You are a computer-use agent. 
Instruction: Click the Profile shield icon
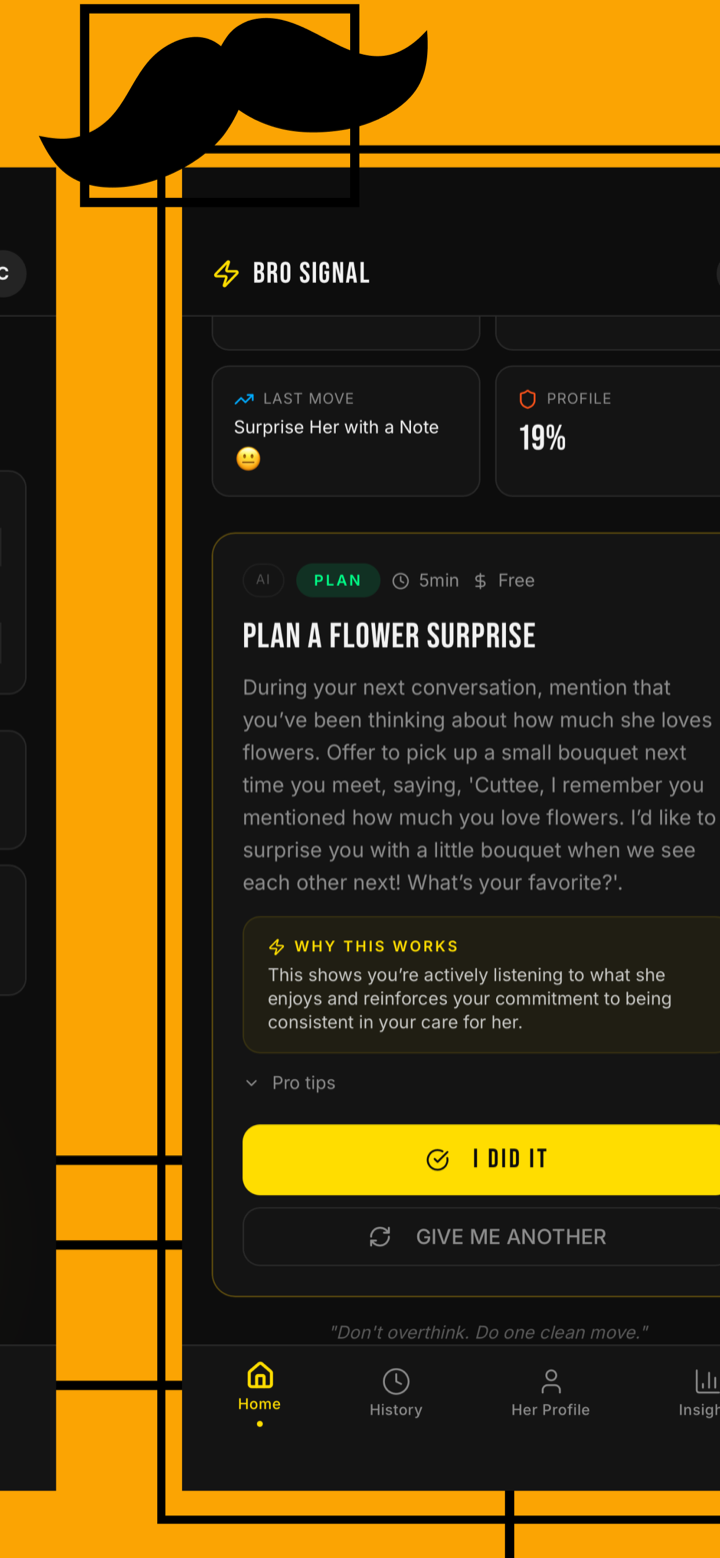coord(528,399)
